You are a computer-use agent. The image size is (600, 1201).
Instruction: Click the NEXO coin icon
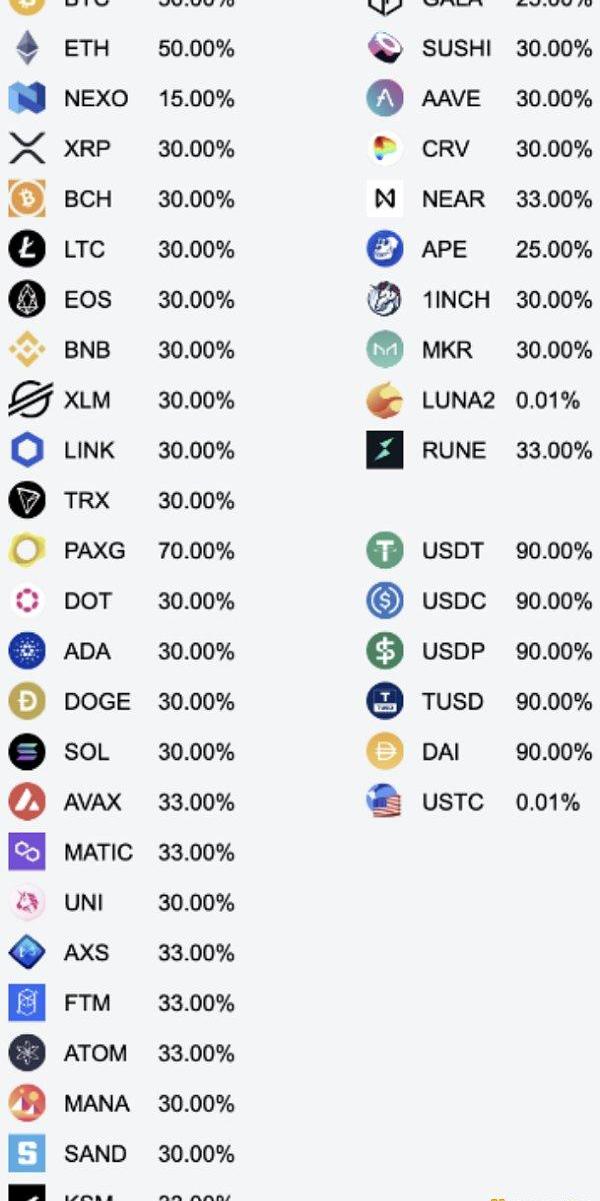point(27,98)
